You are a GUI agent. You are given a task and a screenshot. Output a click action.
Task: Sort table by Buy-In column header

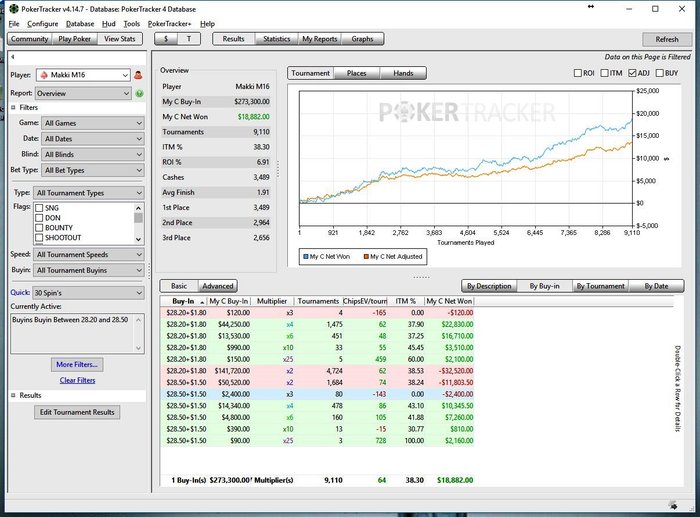pos(183,301)
